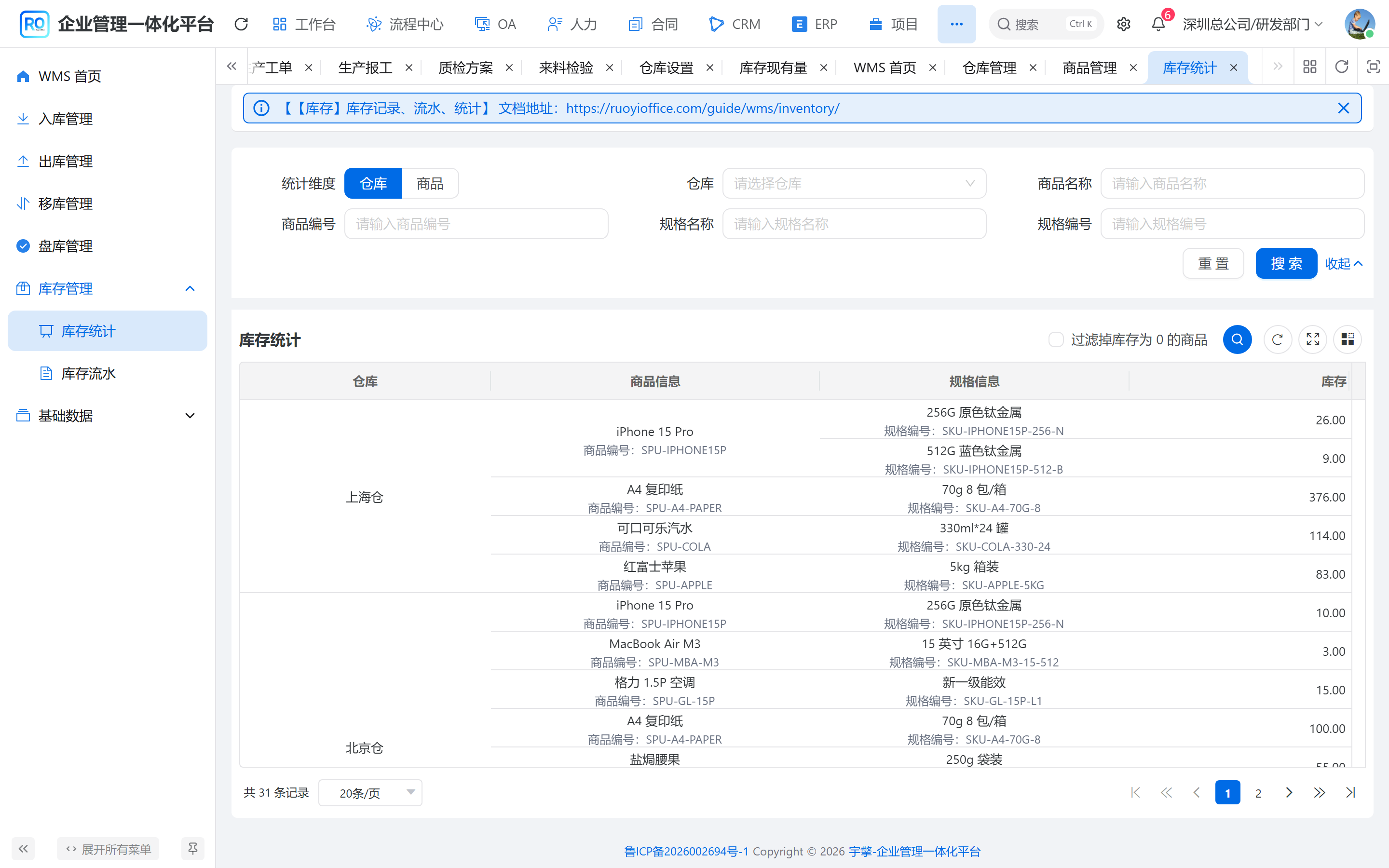This screenshot has width=1389, height=868.
Task: Click the 请输入商品名称 input field
Action: click(x=1232, y=183)
